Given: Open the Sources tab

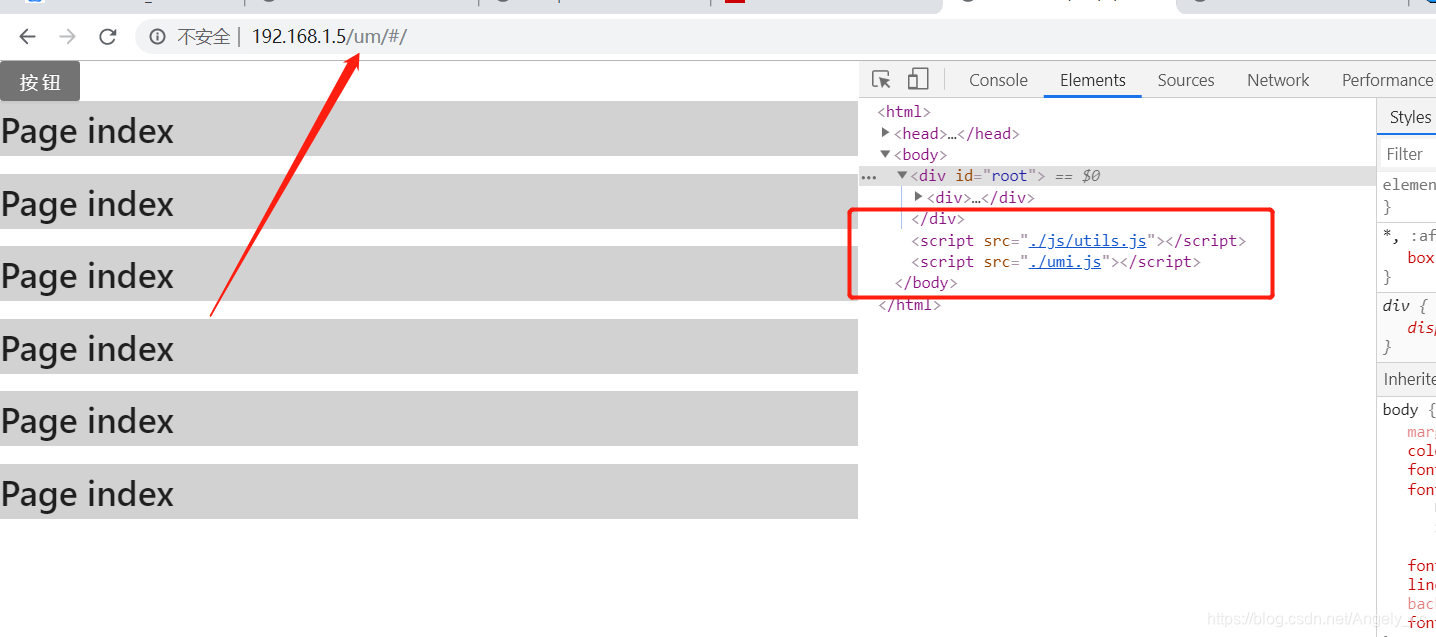Looking at the screenshot, I should coord(1186,80).
